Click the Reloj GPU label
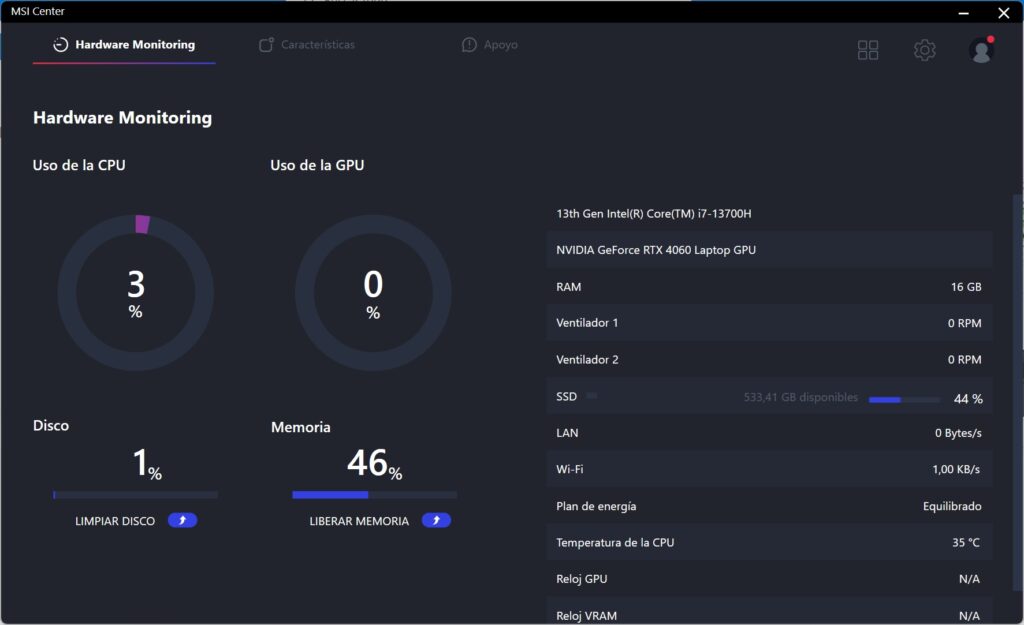Viewport: 1024px width, 625px height. click(x=582, y=579)
